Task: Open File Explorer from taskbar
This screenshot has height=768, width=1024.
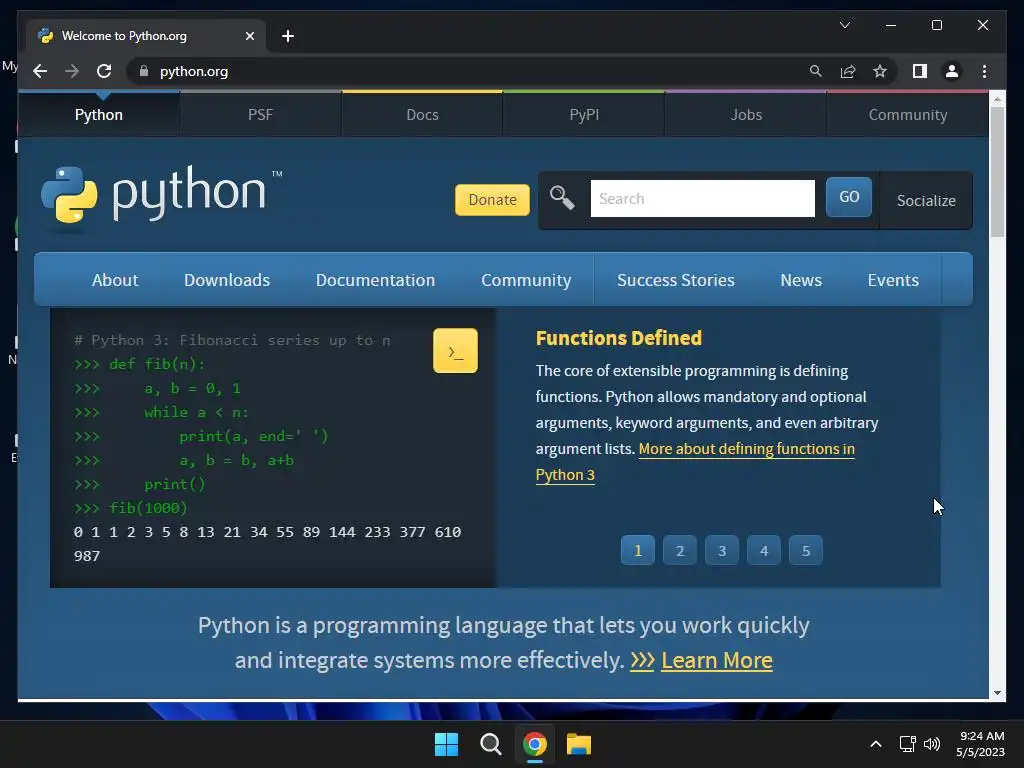Action: [x=579, y=744]
